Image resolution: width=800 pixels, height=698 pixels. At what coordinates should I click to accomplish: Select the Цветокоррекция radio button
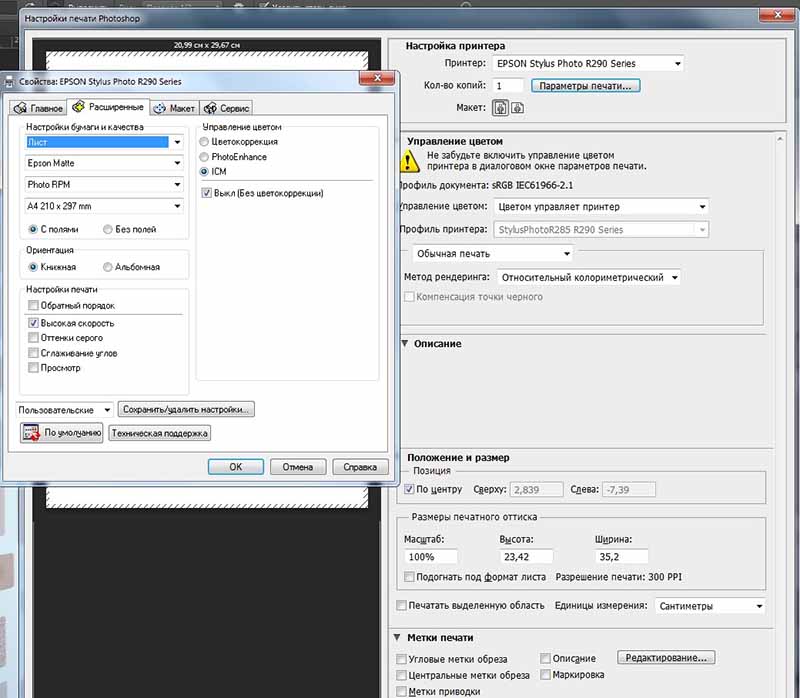(x=204, y=142)
